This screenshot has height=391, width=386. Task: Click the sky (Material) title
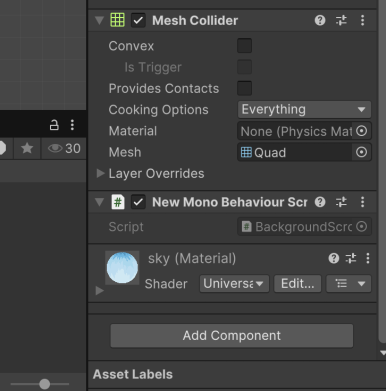(x=192, y=258)
